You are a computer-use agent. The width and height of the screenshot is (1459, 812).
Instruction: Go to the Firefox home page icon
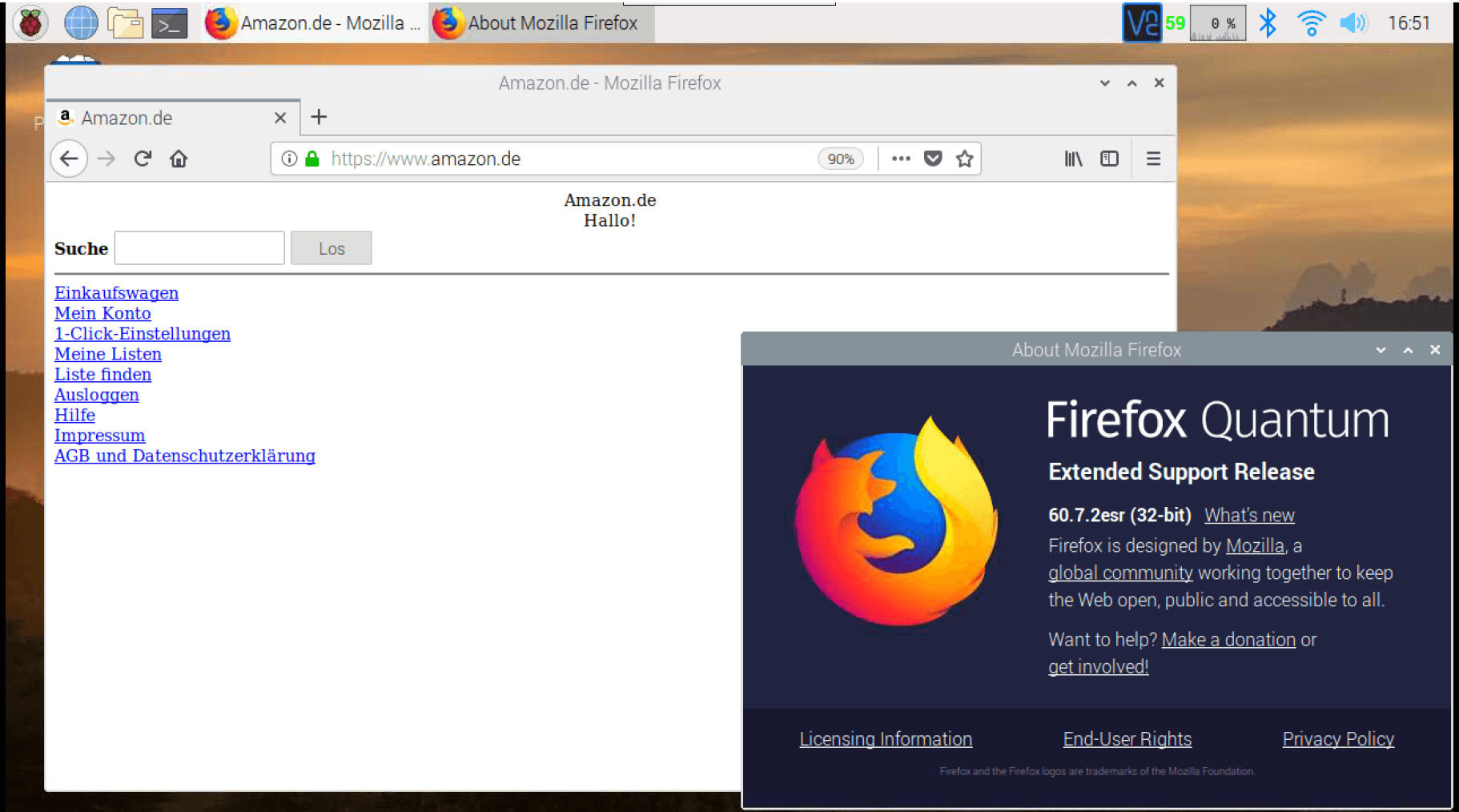click(x=179, y=159)
